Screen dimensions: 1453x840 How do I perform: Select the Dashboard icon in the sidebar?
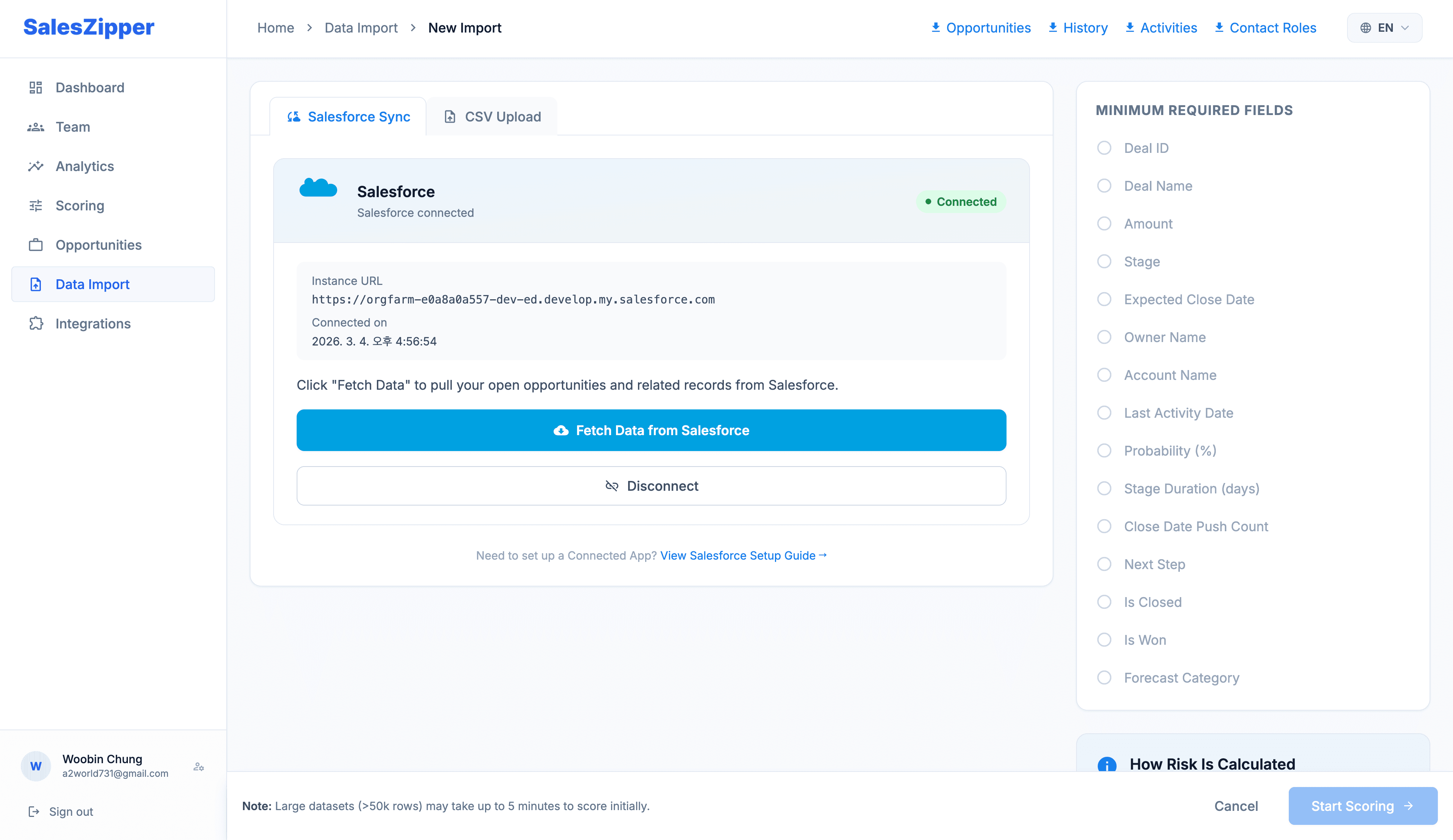tap(36, 87)
